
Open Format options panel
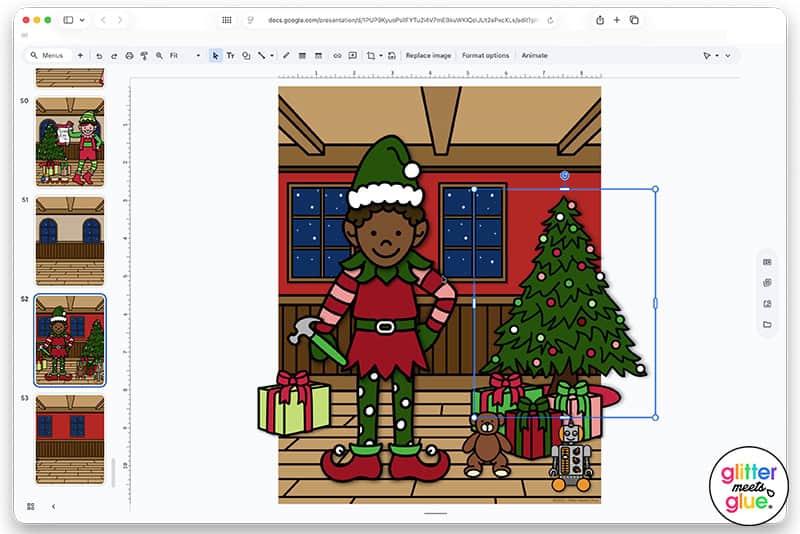tap(485, 56)
